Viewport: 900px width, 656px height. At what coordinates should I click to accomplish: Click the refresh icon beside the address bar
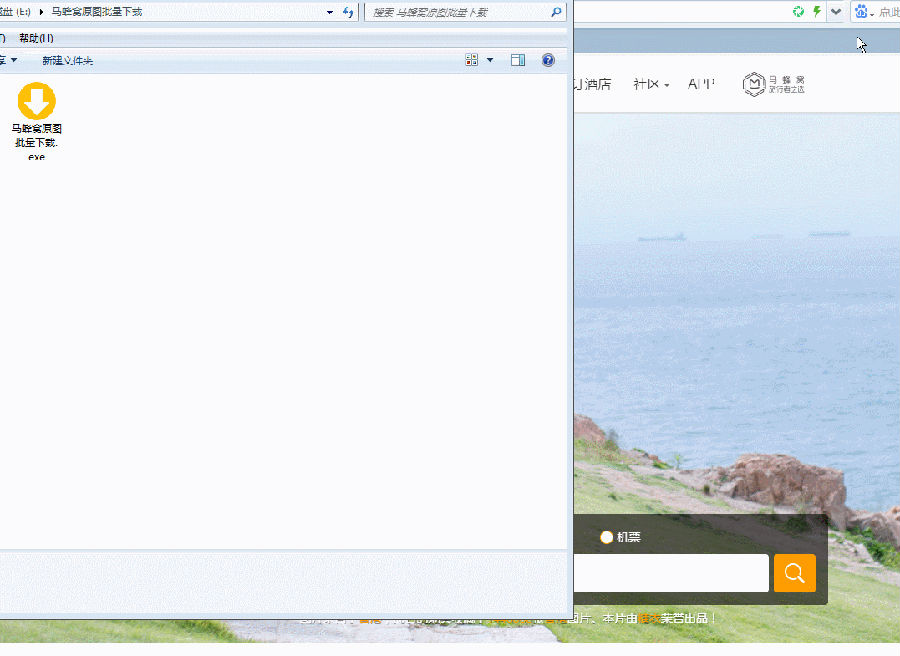pyautogui.click(x=348, y=12)
